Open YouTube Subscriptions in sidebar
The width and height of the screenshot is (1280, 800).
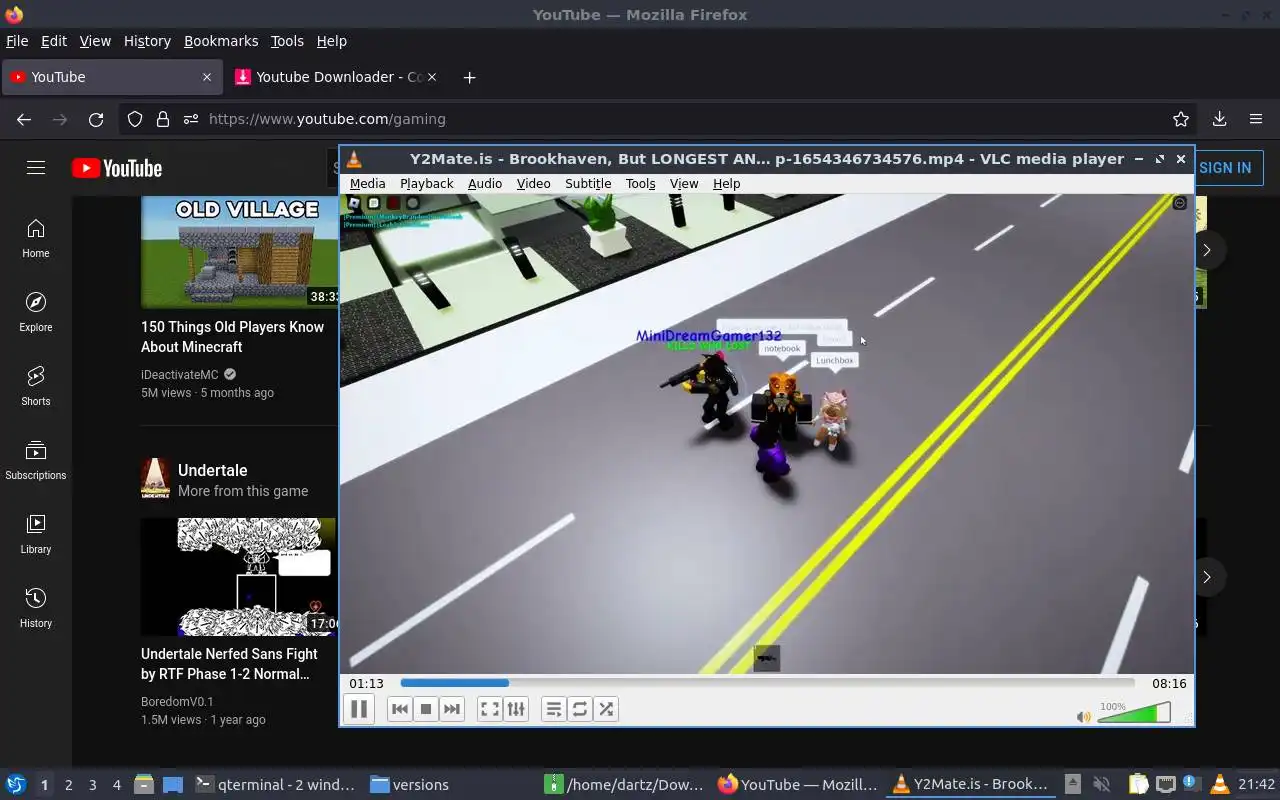(36, 460)
